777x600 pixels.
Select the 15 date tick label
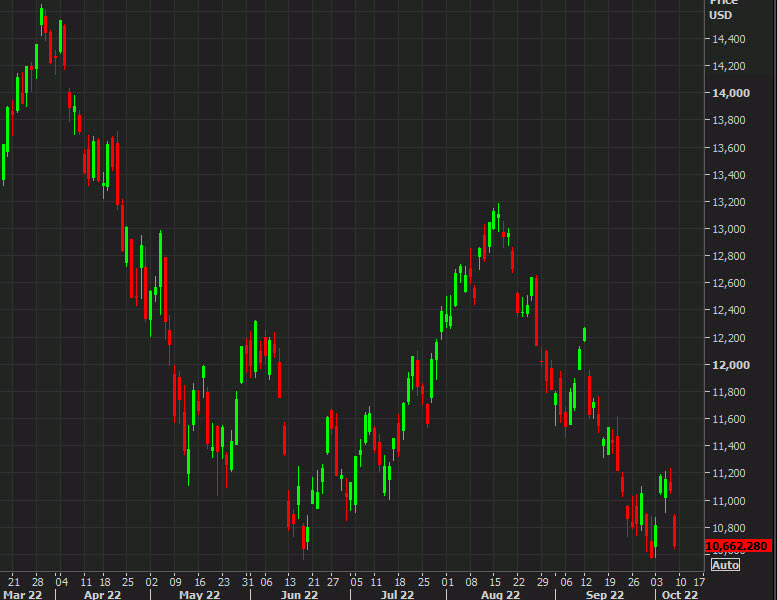[x=495, y=582]
